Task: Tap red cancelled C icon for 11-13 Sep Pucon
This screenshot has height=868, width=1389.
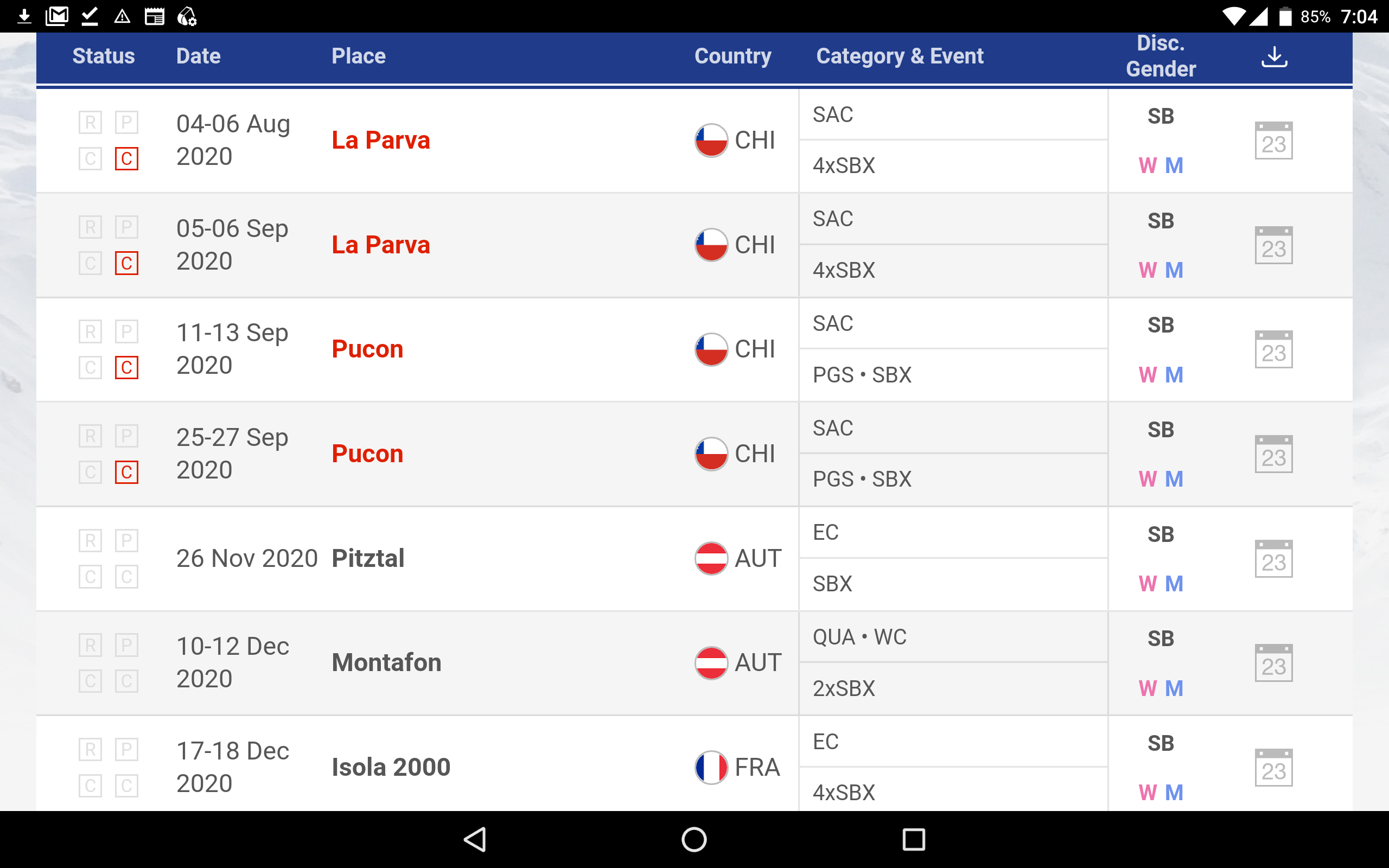Action: coord(126,367)
